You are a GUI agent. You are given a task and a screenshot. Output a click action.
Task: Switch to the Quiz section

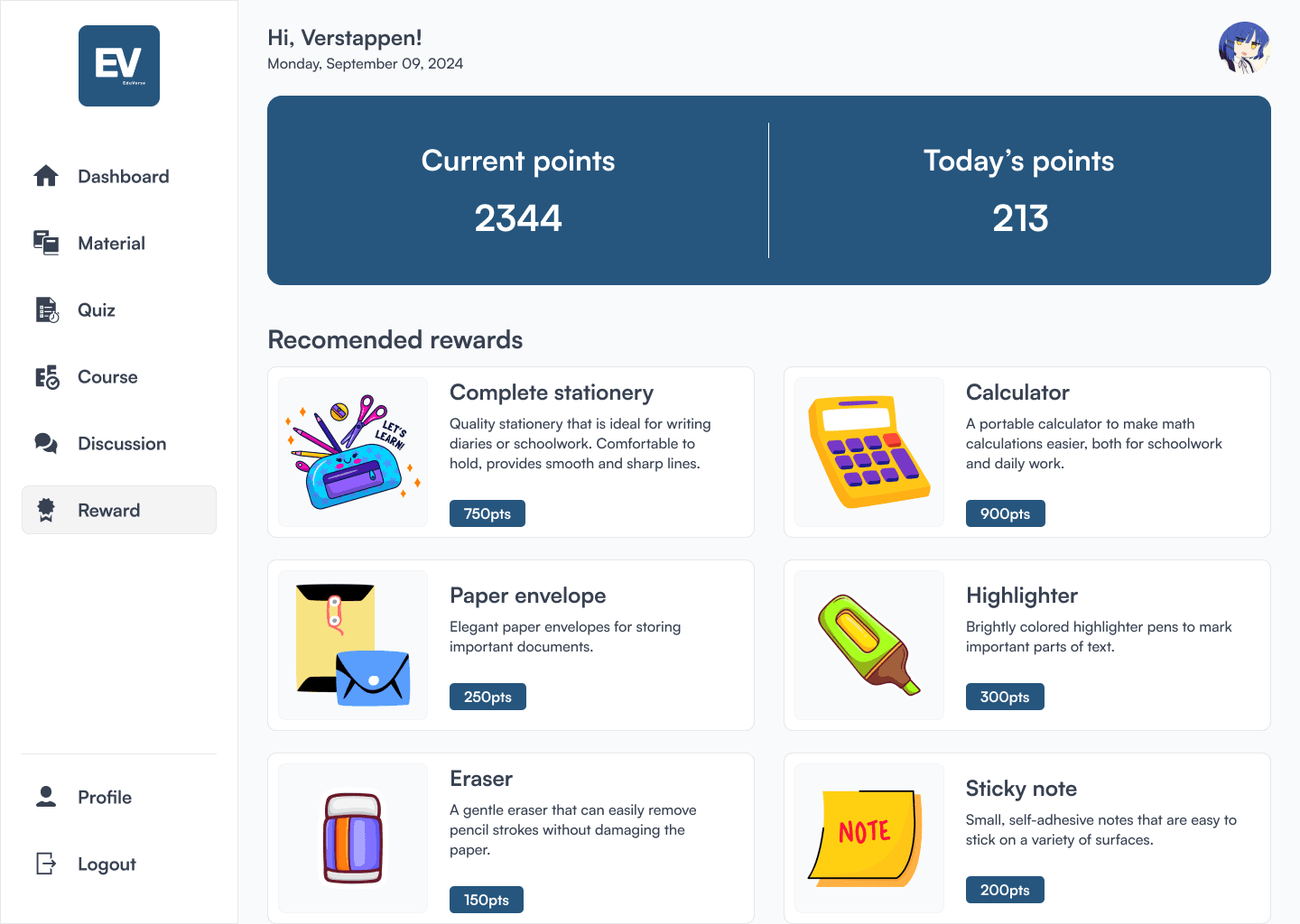(97, 310)
